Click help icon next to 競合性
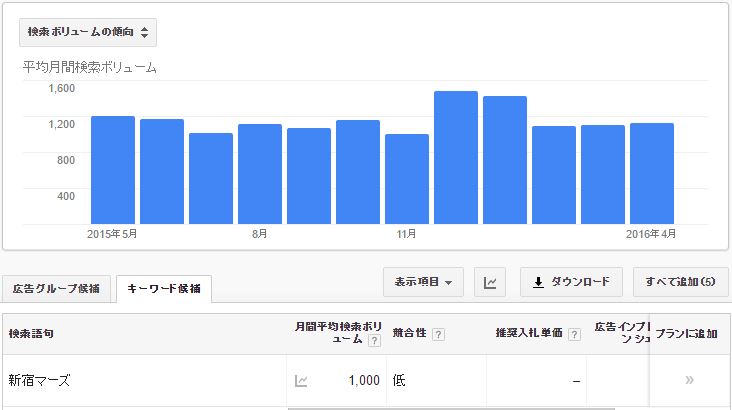Image resolution: width=732 pixels, height=410 pixels. (x=438, y=334)
